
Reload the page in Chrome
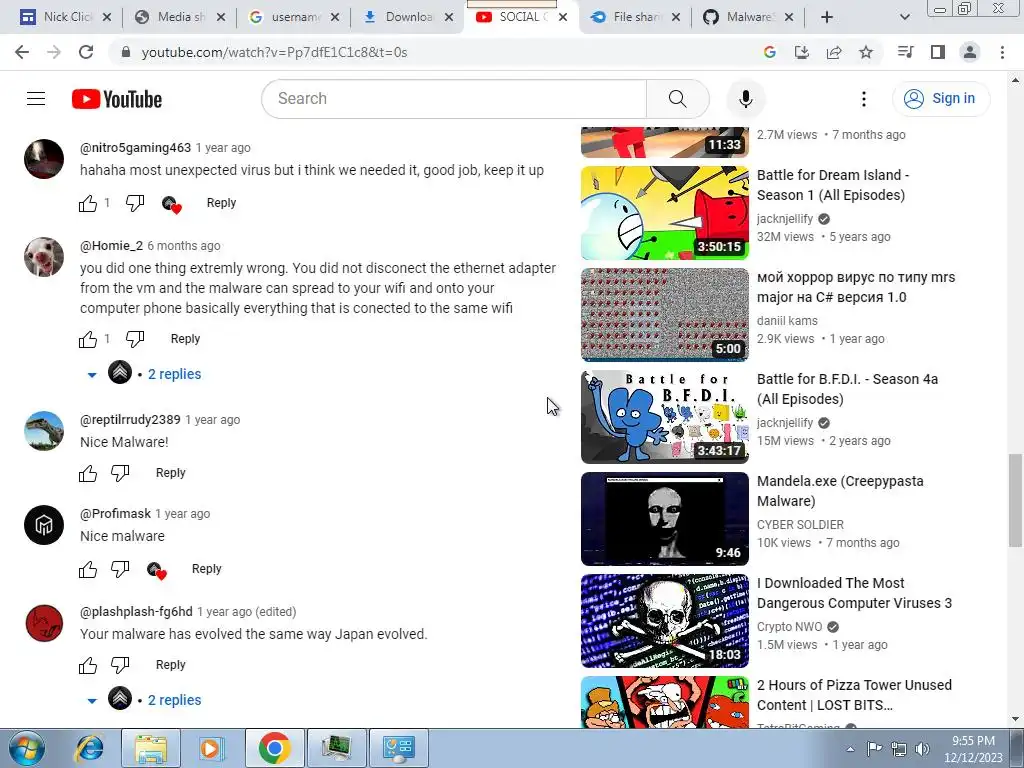click(x=86, y=52)
